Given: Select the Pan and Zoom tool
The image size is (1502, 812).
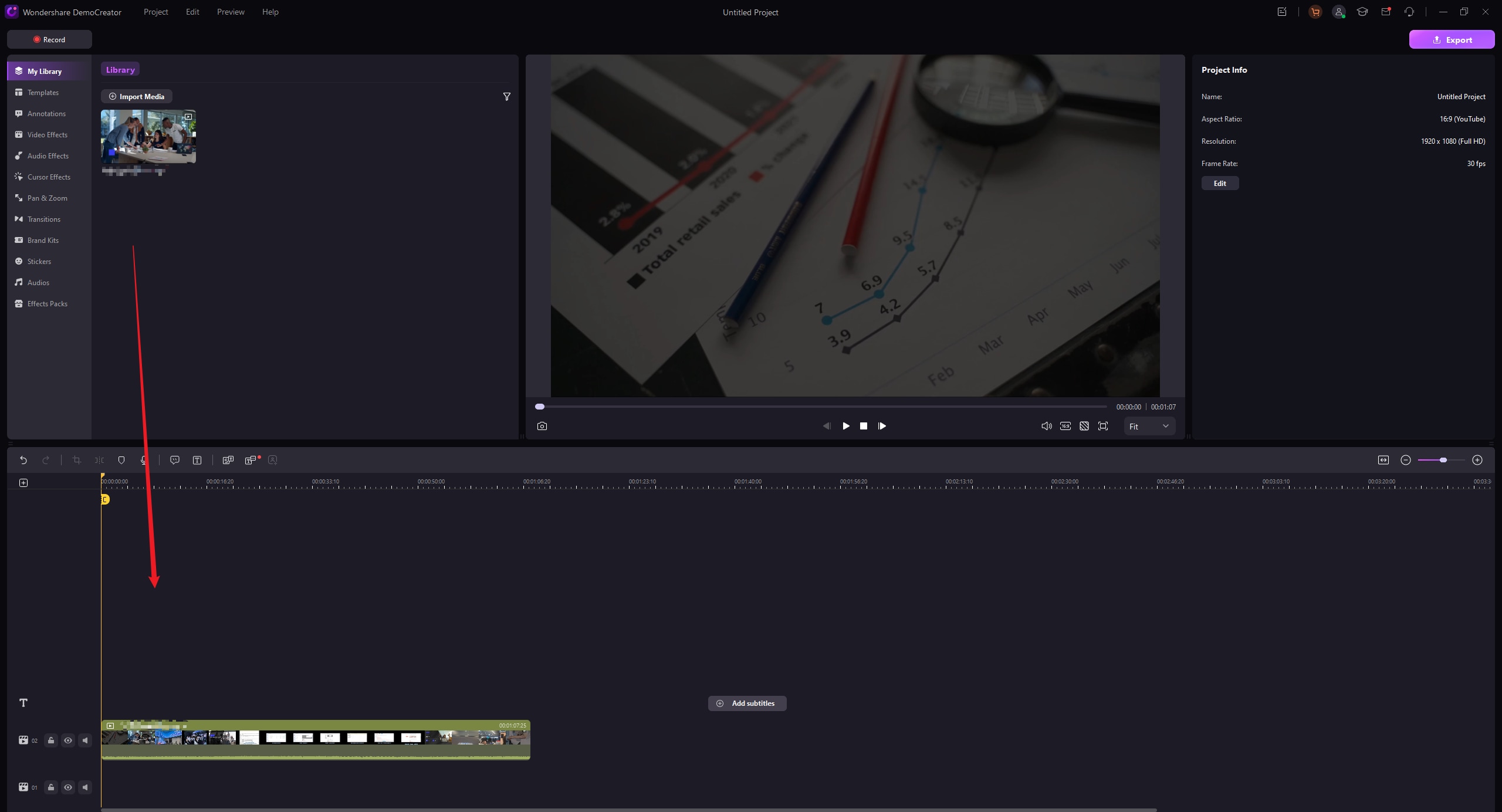Looking at the screenshot, I should pyautogui.click(x=47, y=198).
